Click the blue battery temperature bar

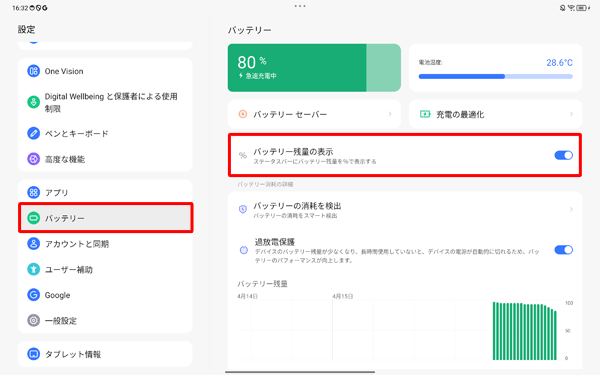coord(496,77)
